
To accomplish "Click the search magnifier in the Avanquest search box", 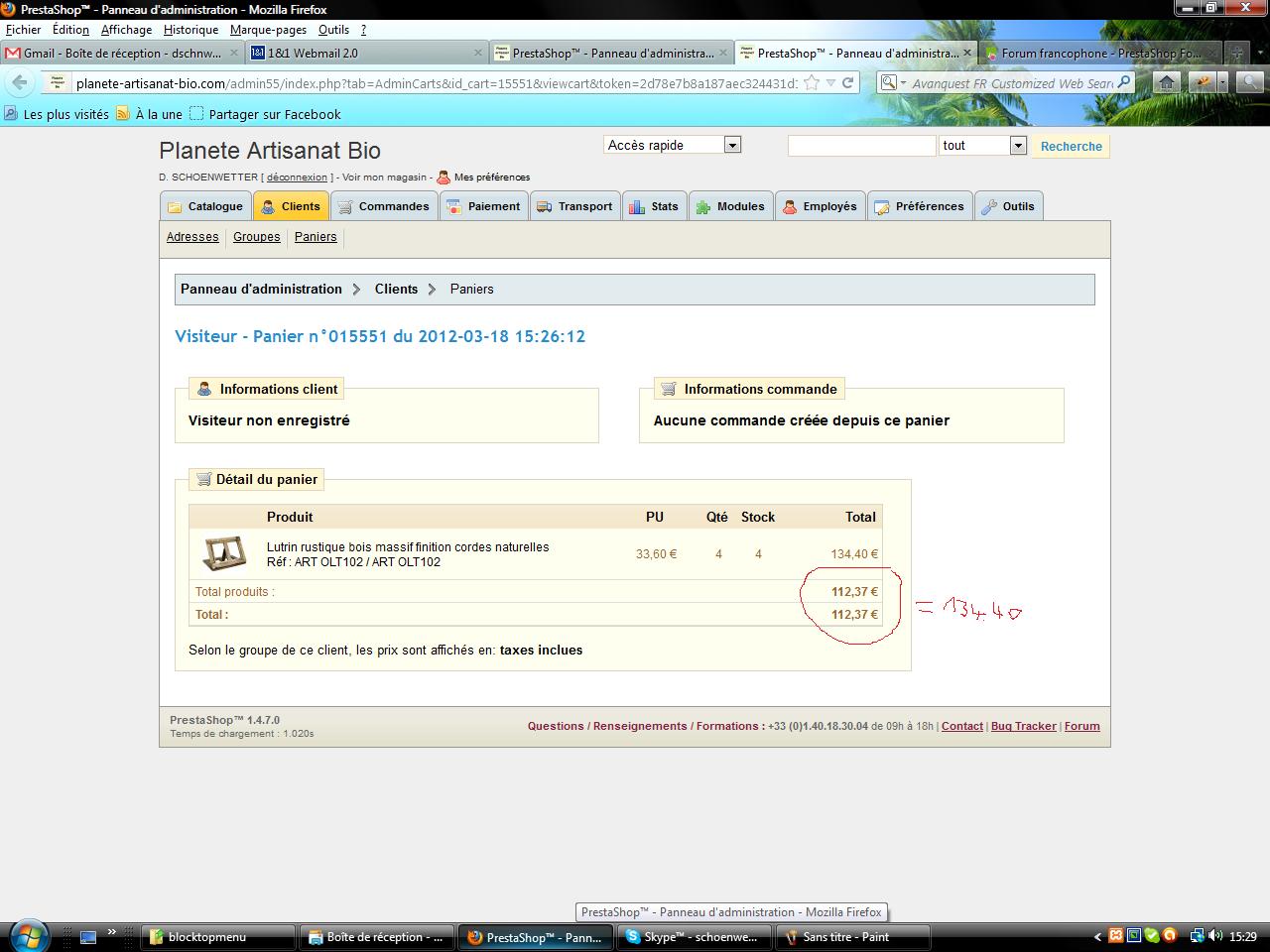I will click(1124, 83).
